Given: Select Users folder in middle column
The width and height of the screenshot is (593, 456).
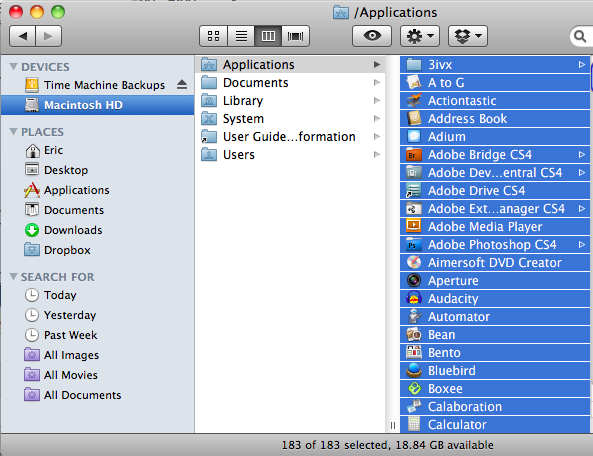Looking at the screenshot, I should [290, 155].
